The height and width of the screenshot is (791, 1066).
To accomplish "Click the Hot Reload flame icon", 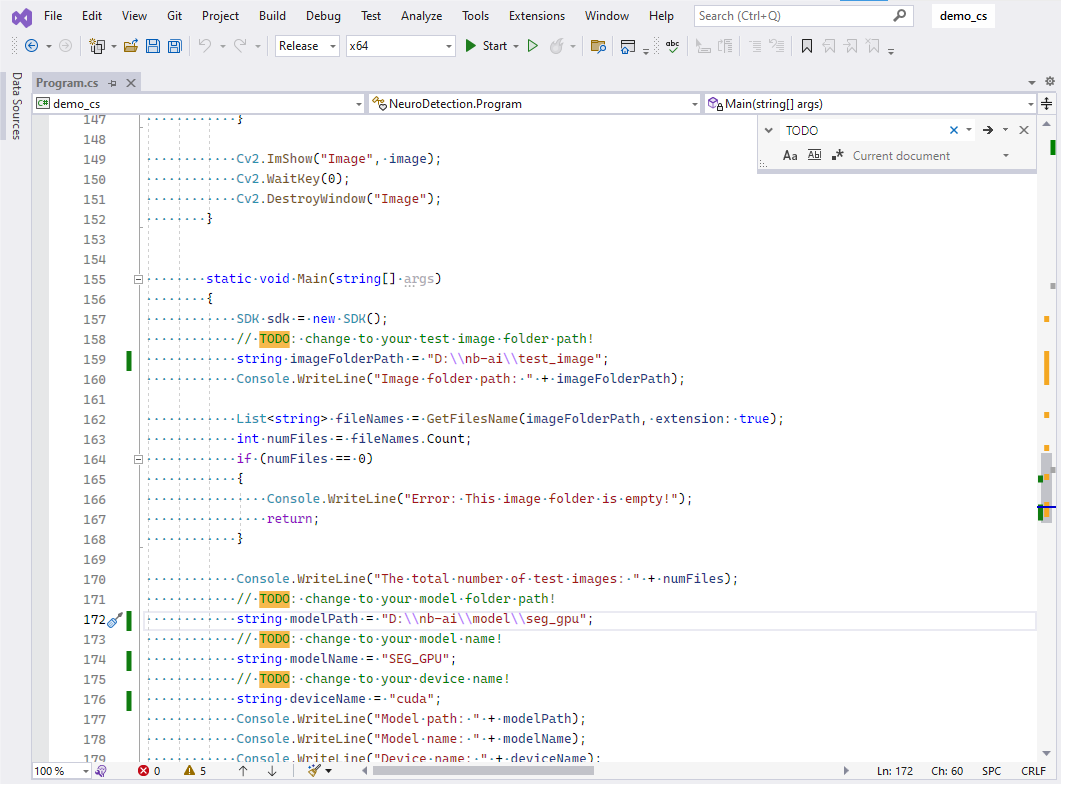I will pos(556,46).
